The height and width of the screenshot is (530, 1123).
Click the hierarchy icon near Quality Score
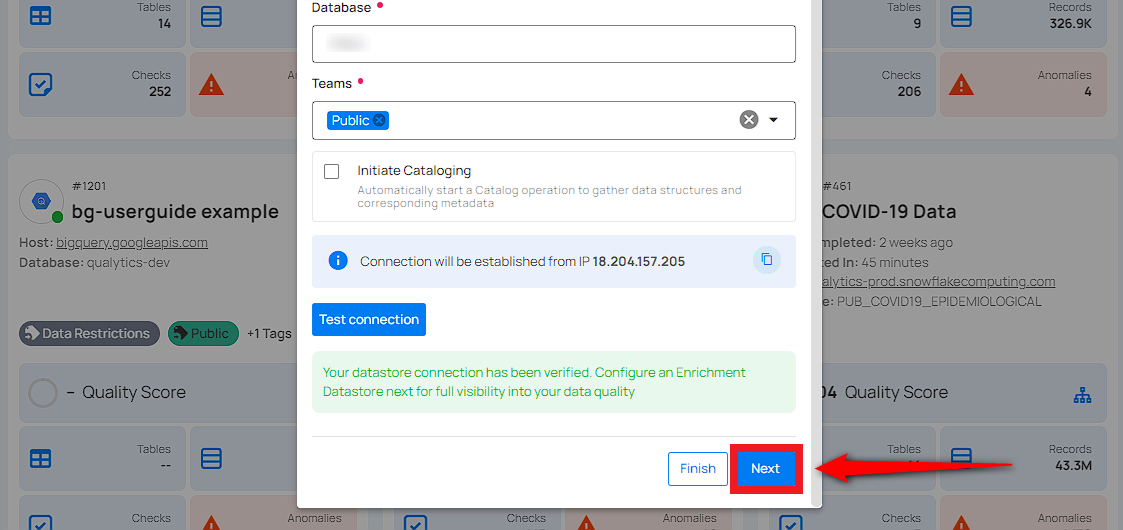click(x=1082, y=394)
